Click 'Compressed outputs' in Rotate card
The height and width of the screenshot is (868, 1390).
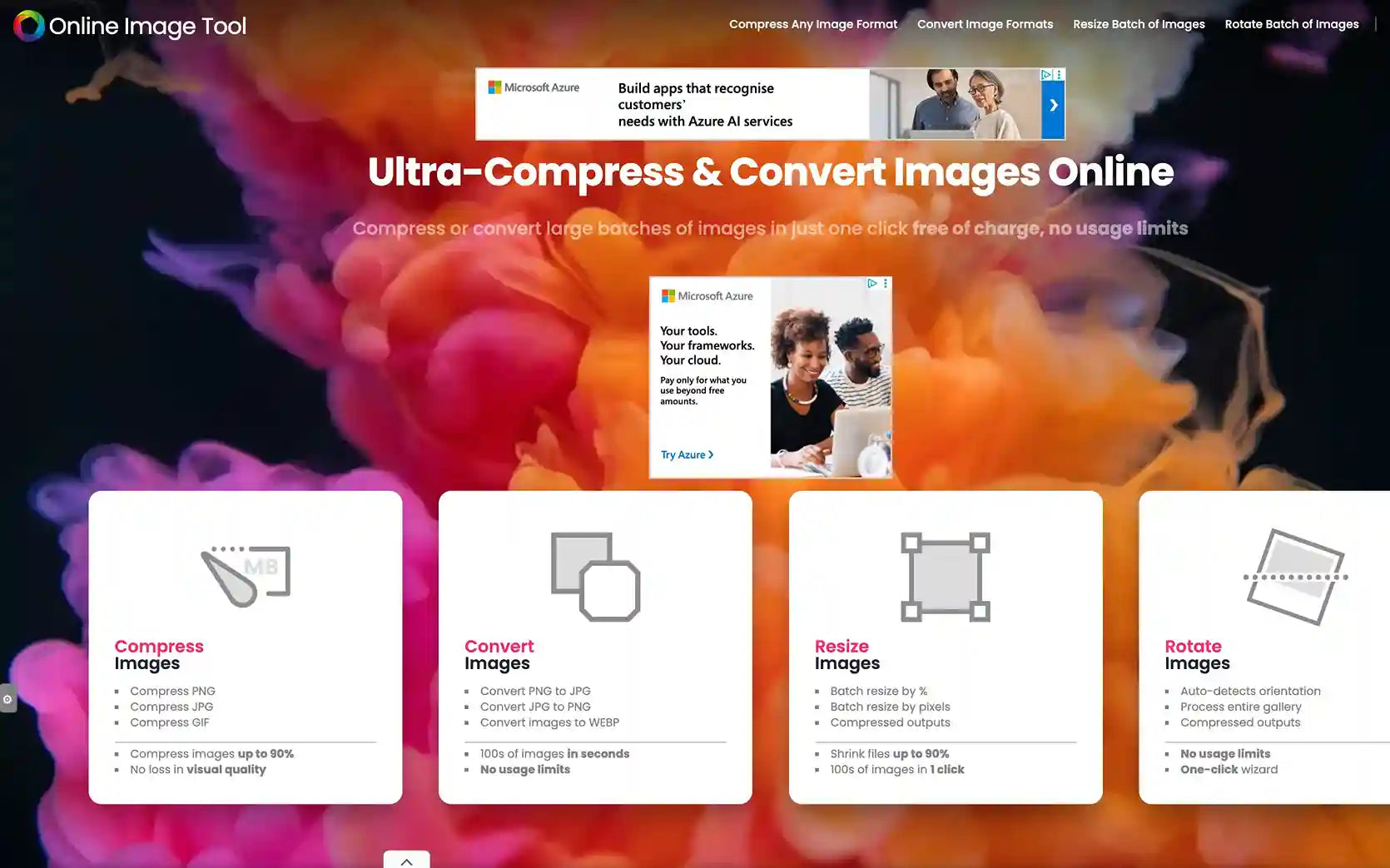tap(1240, 723)
